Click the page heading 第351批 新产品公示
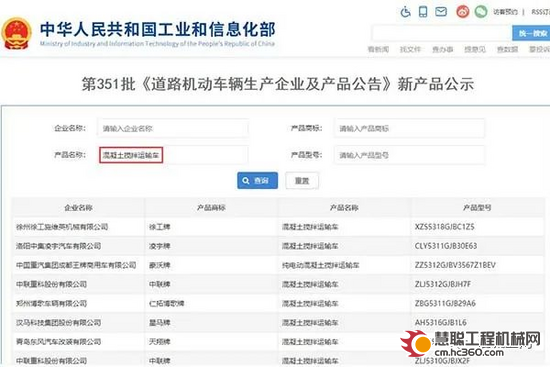 (x=277, y=84)
